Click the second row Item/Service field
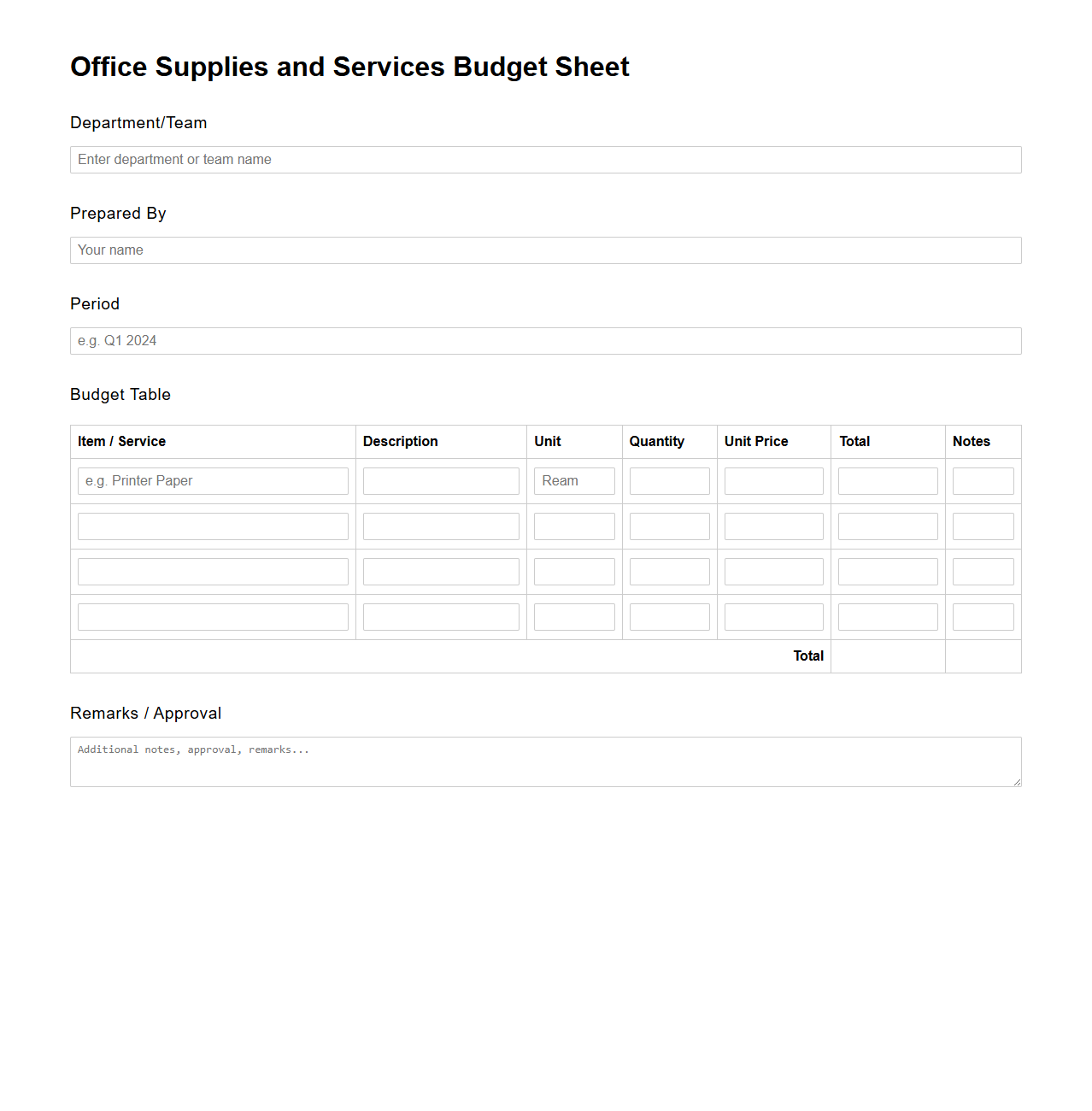 click(x=213, y=526)
